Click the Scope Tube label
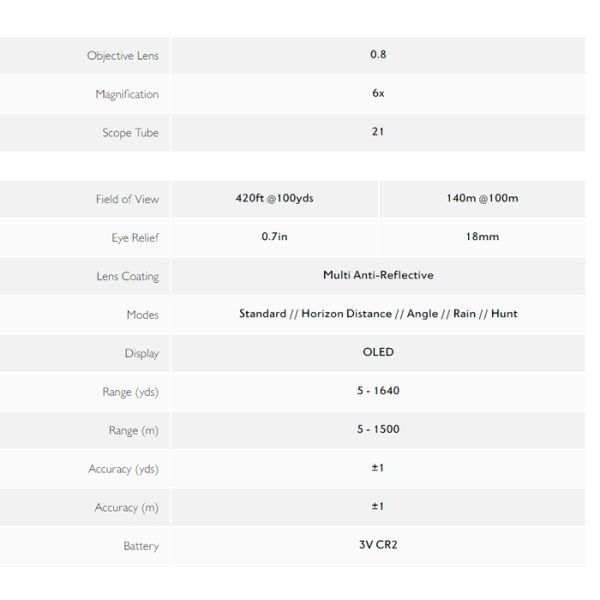600x600 pixels. coord(130,133)
